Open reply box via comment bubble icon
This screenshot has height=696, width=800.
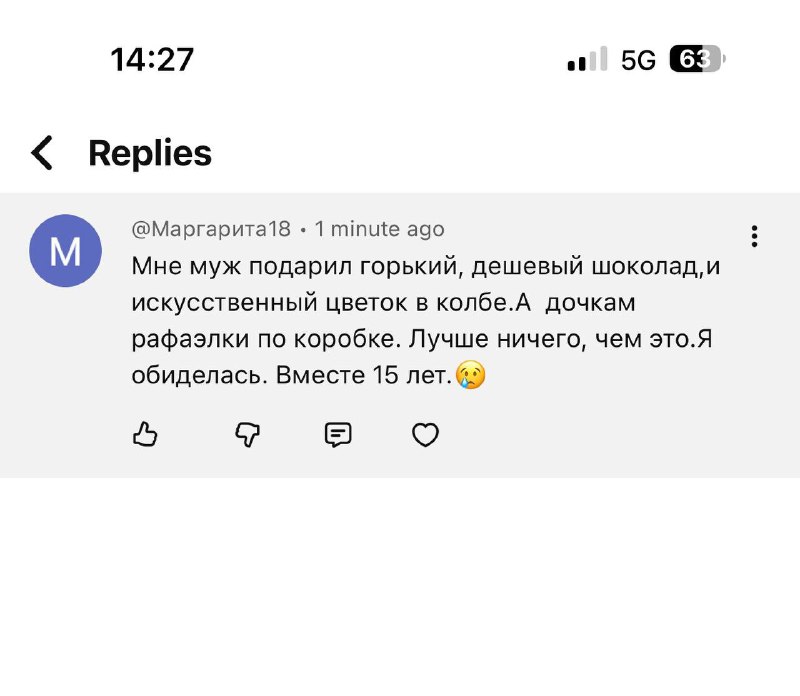tap(338, 434)
